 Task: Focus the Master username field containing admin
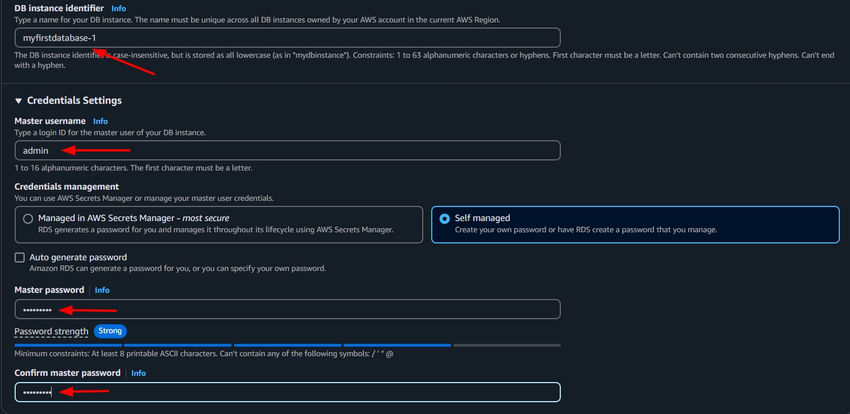[x=287, y=150]
